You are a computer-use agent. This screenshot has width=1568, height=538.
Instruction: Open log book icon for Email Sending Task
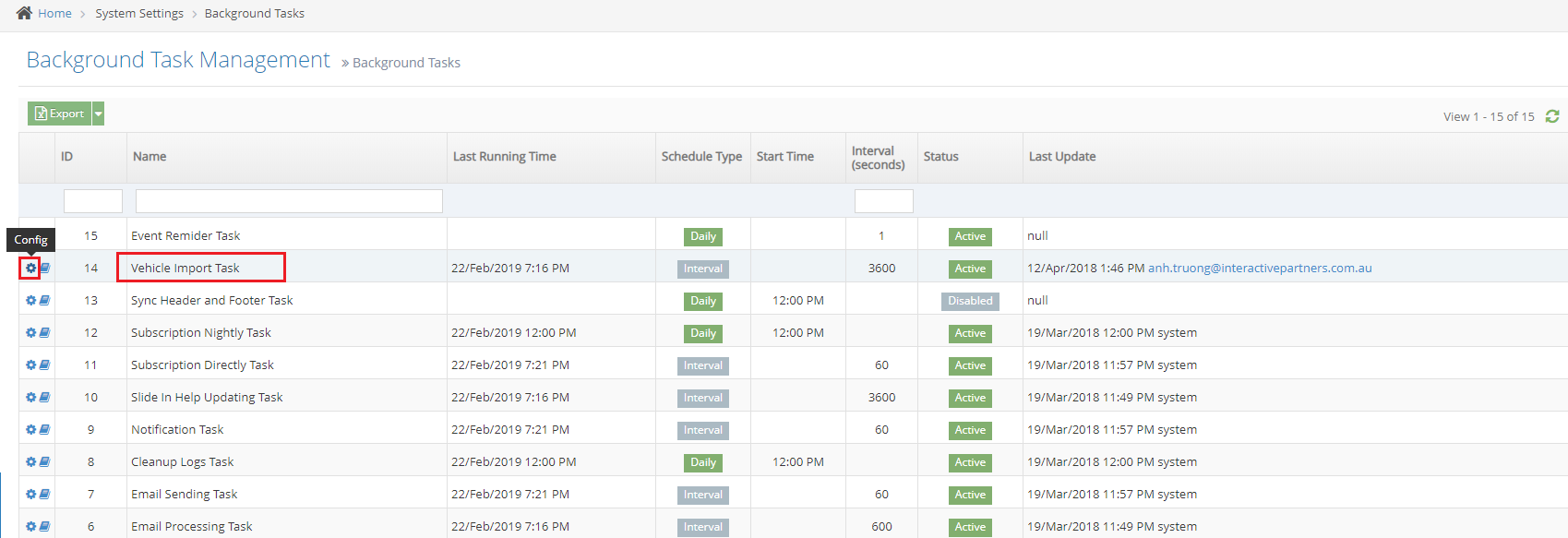[44, 495]
